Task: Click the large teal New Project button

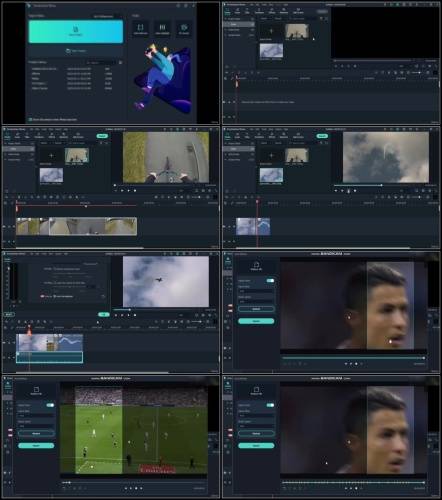Action: tap(76, 31)
